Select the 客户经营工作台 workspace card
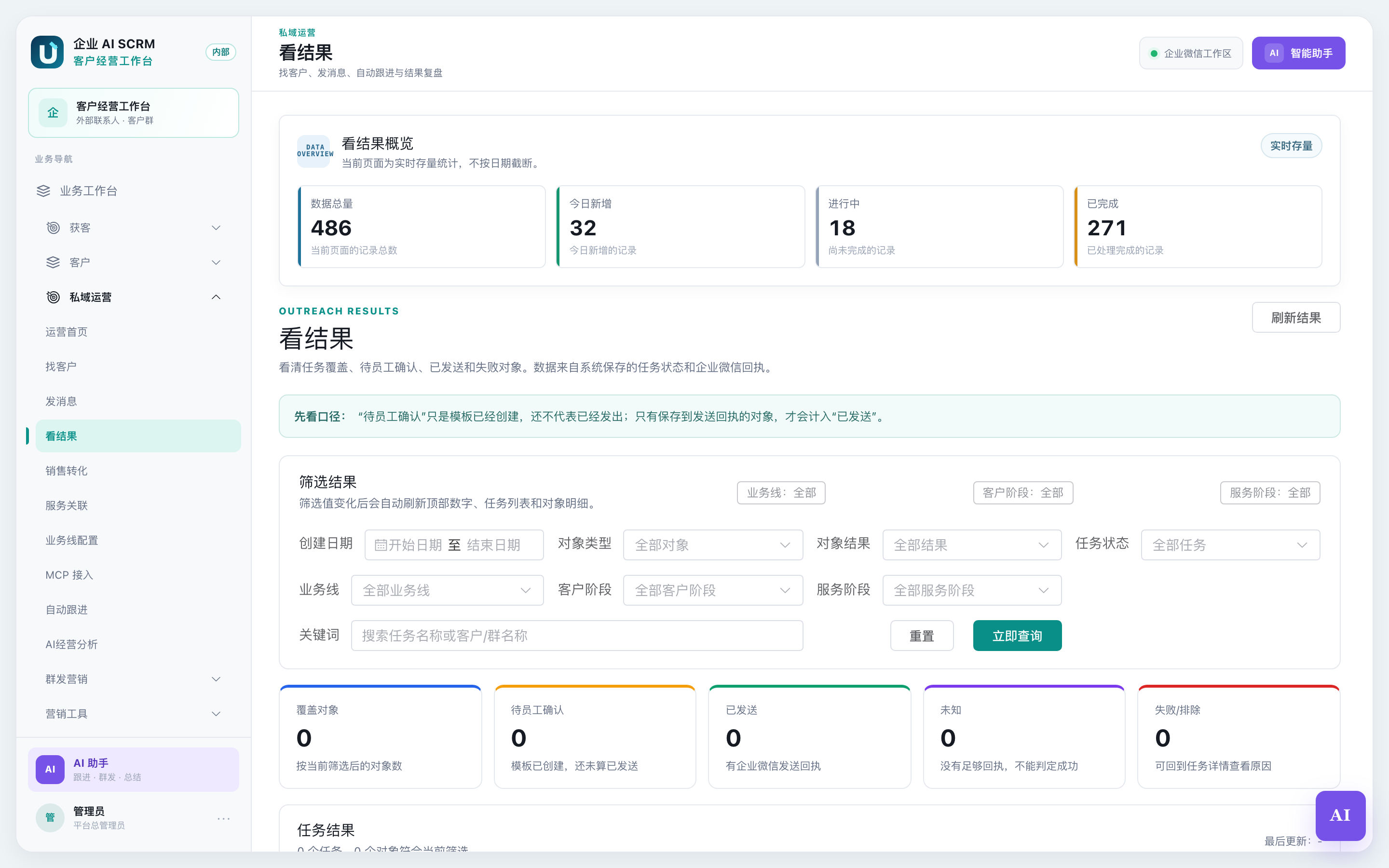 [133, 112]
